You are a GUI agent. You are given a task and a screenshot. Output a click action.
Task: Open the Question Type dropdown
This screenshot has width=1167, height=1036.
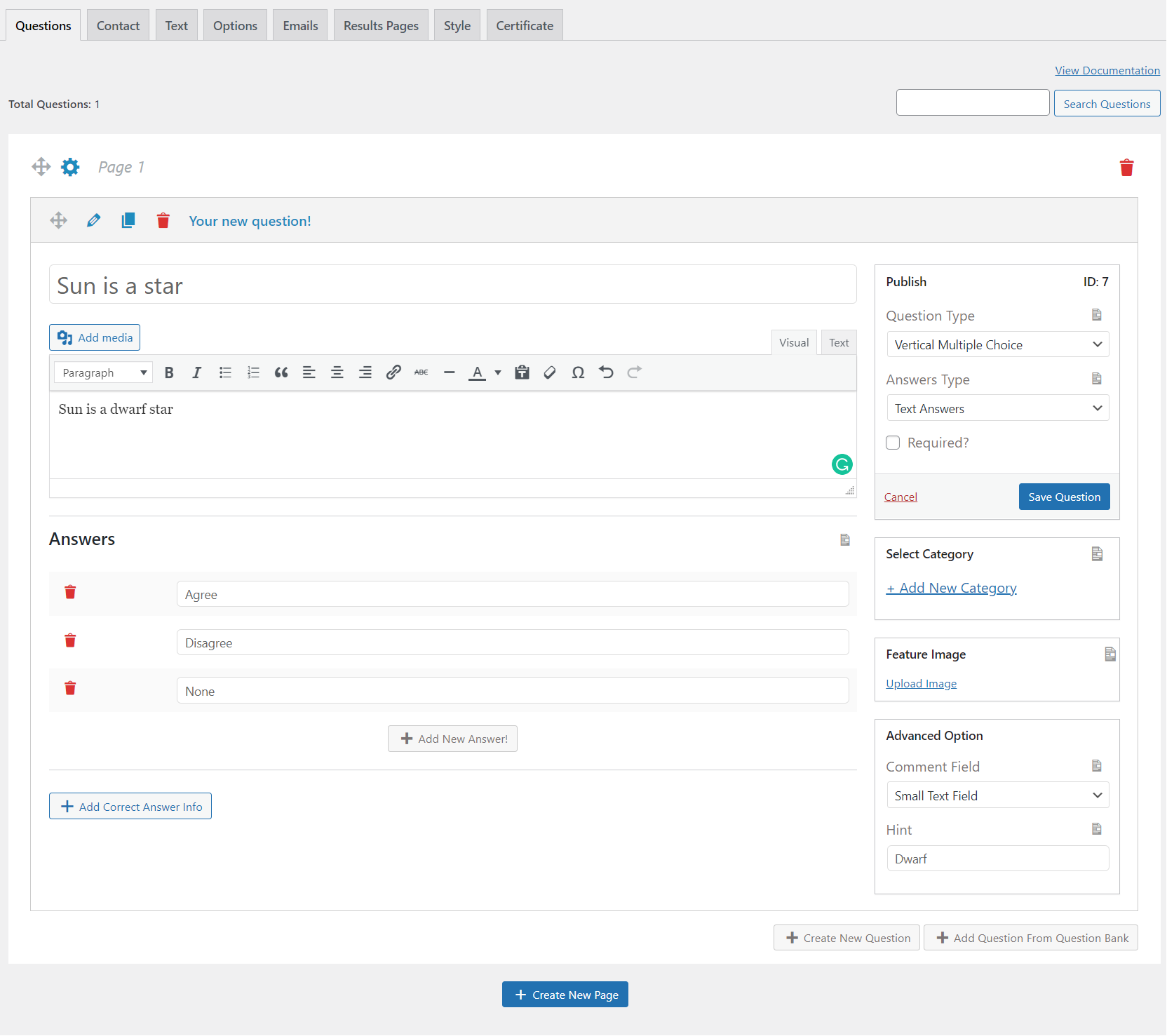click(997, 344)
